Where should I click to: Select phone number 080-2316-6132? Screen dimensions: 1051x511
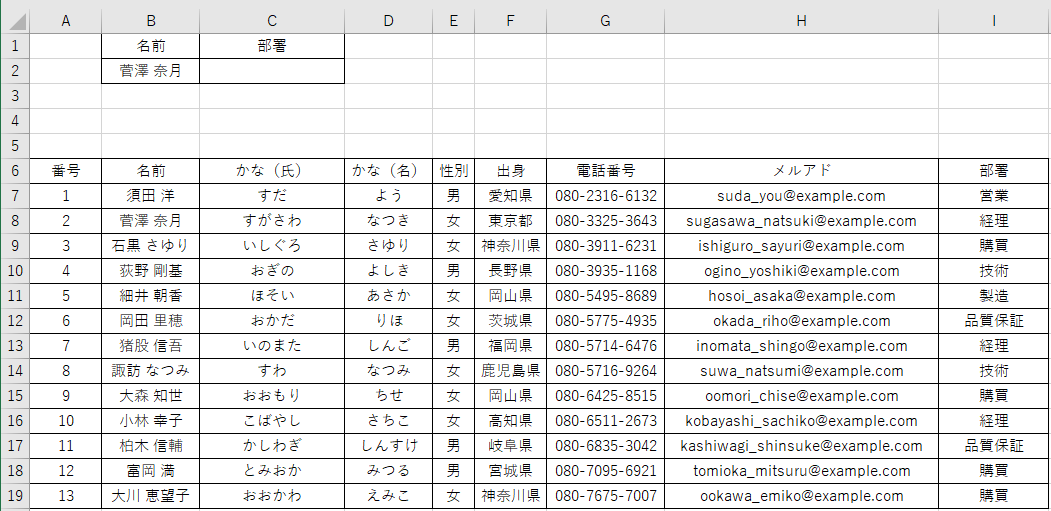pyautogui.click(x=606, y=196)
